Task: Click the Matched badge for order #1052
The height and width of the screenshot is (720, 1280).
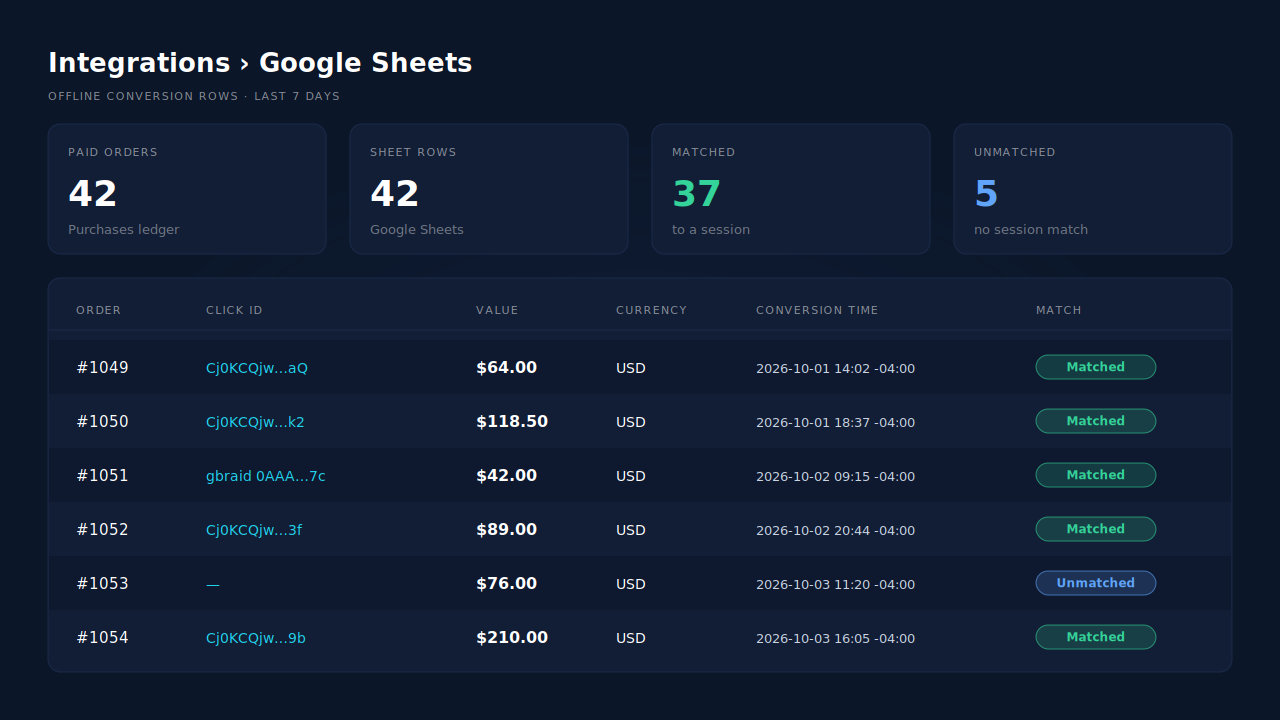Action: (x=1096, y=529)
